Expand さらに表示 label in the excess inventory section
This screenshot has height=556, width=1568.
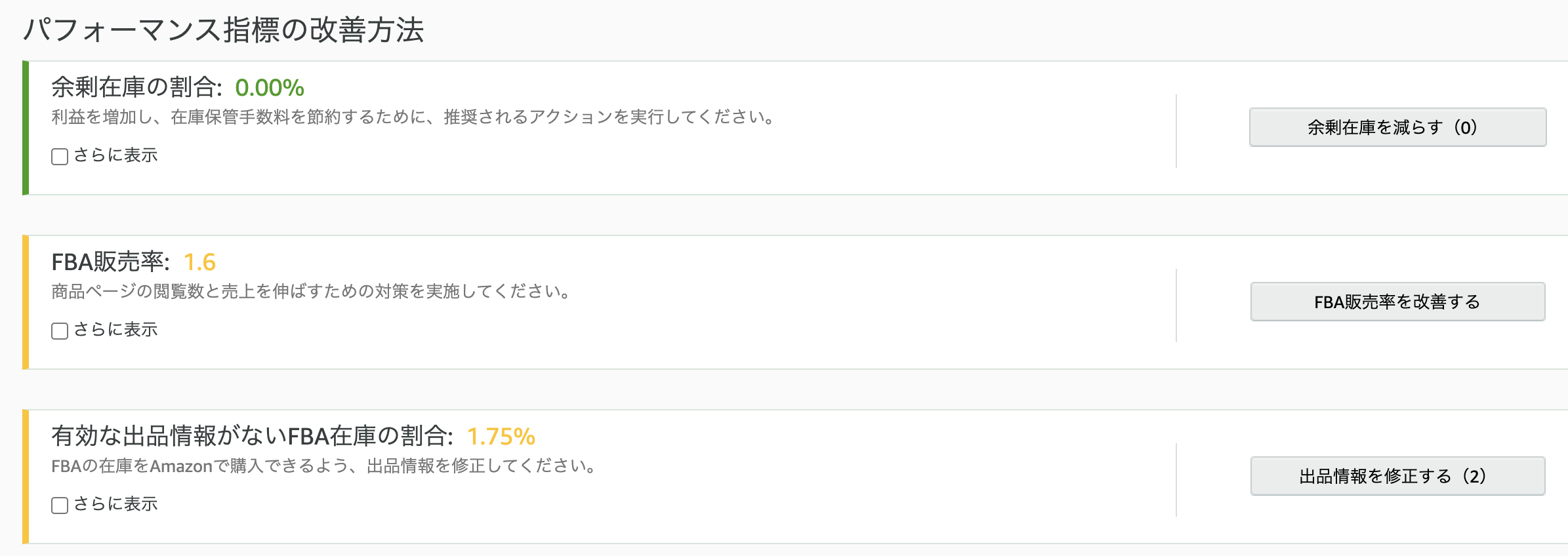tap(115, 155)
